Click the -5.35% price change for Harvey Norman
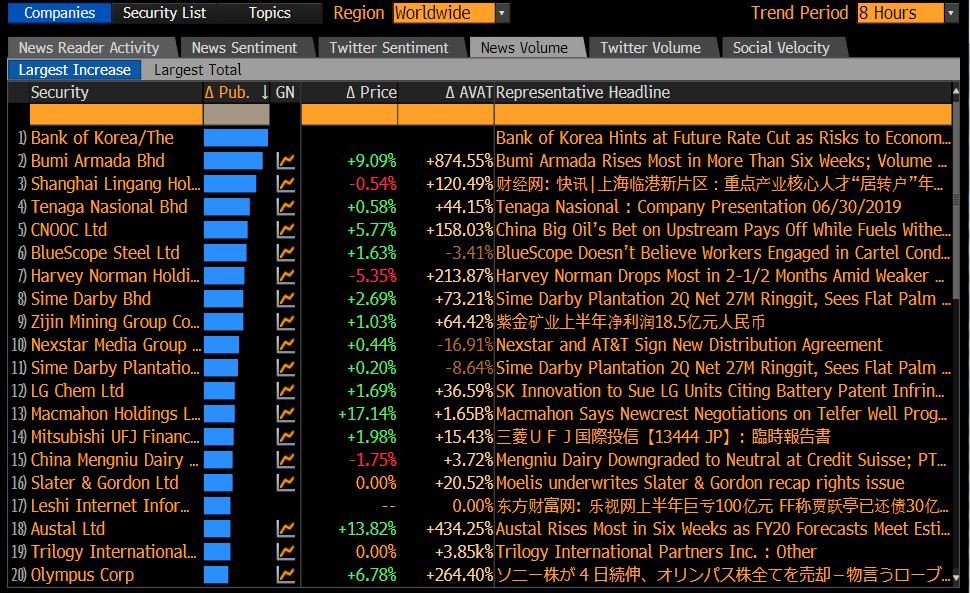The image size is (970, 593). click(x=372, y=276)
